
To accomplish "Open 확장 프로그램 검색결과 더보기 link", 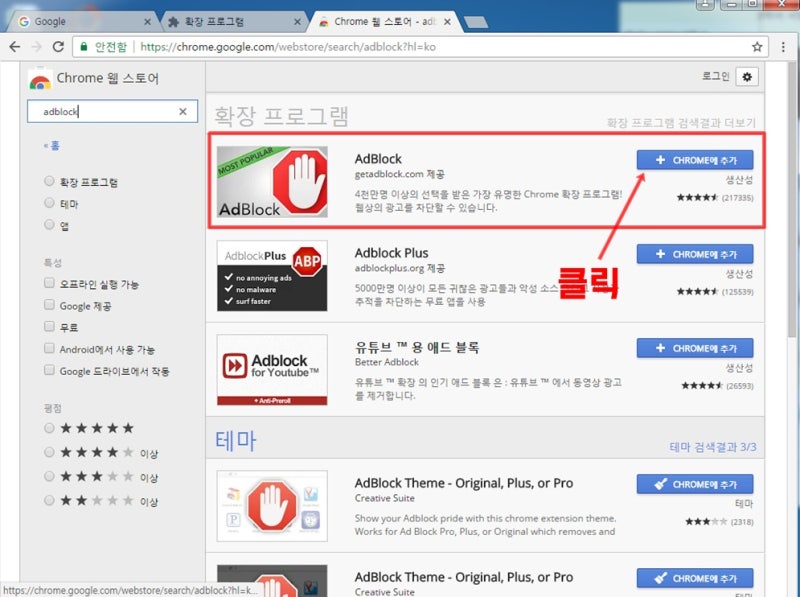I will click(681, 122).
